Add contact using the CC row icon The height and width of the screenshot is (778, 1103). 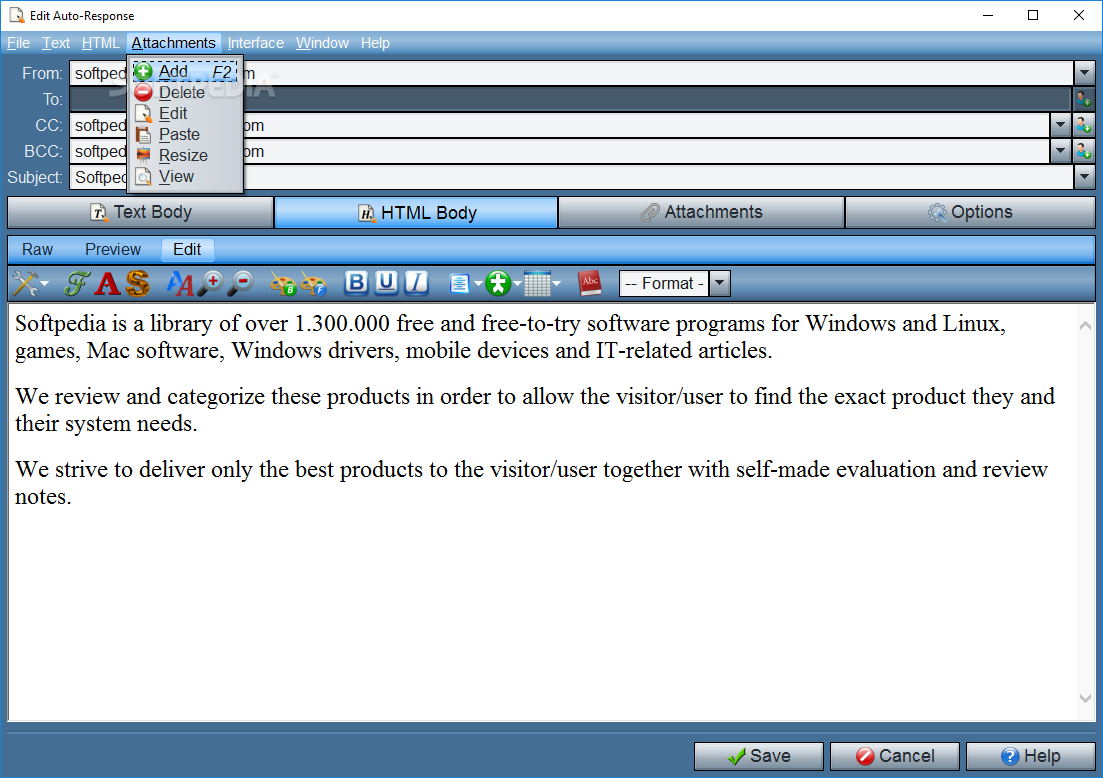coord(1083,125)
